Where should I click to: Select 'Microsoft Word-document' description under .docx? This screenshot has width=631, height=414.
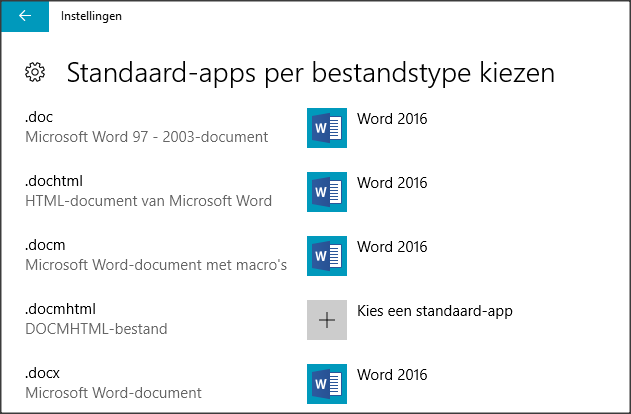point(113,393)
